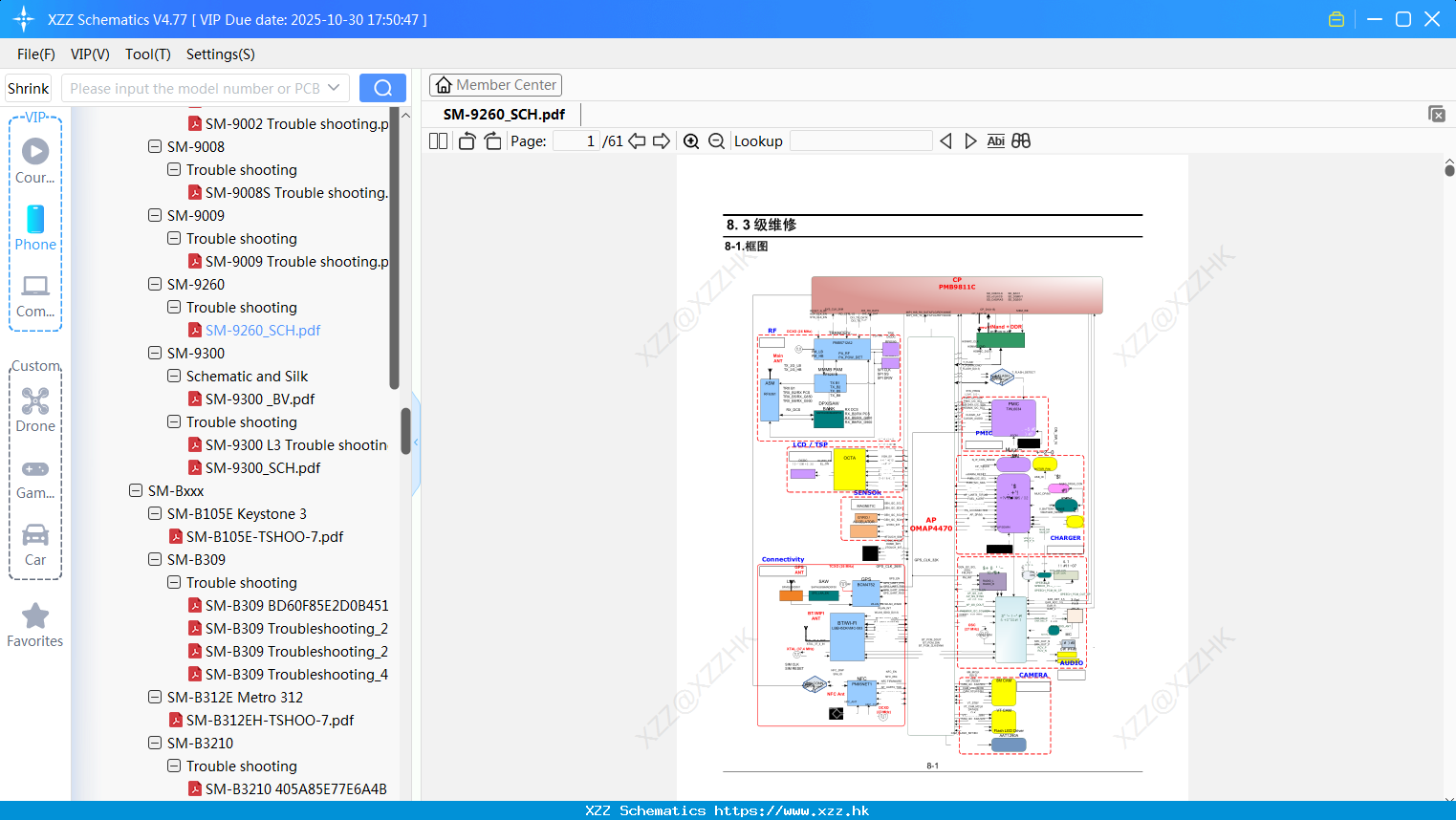Open SM-B105E-TSHOO-7.pdf
The width and height of the screenshot is (1456, 820).
[x=265, y=536]
